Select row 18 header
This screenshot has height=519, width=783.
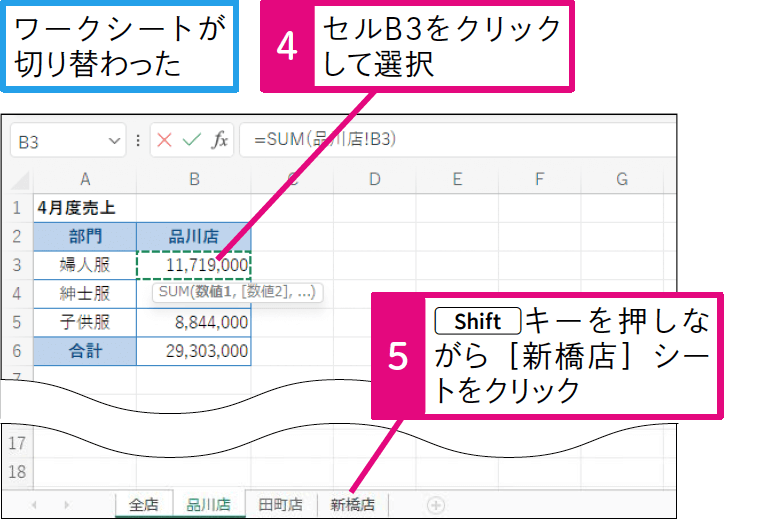[x=17, y=472]
